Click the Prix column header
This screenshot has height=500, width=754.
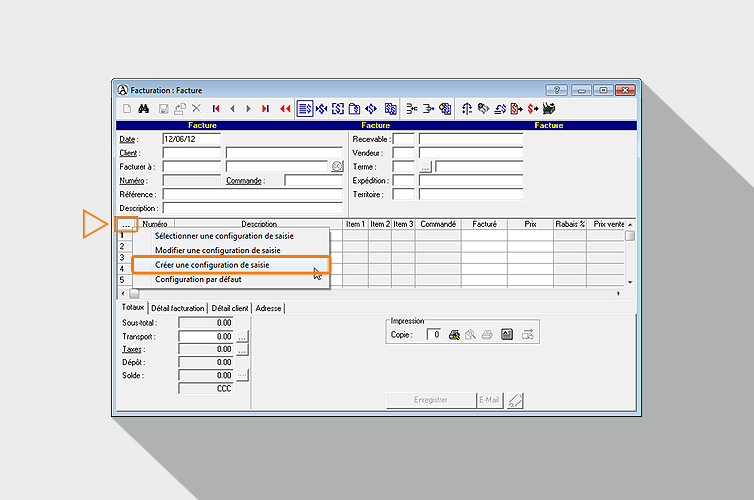[530, 225]
